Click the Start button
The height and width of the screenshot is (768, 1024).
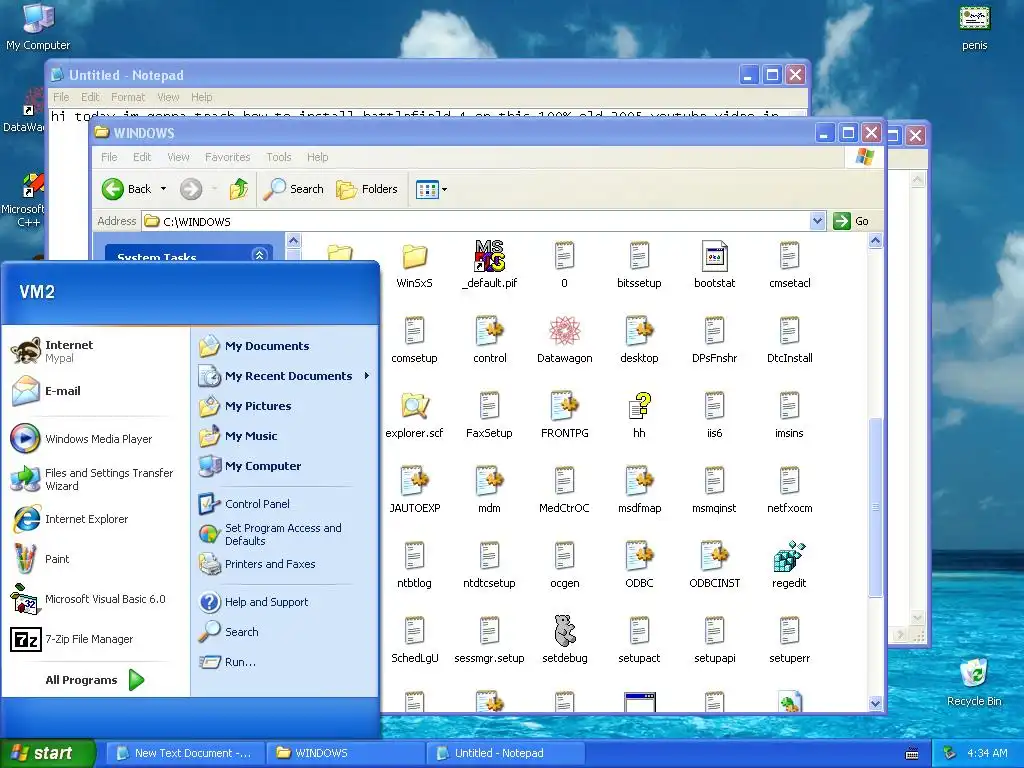(48, 753)
